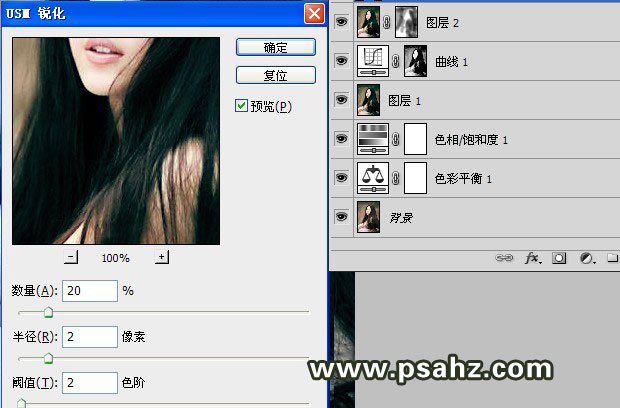Click the 半径 radius input field
620x408 pixels.
(x=90, y=336)
